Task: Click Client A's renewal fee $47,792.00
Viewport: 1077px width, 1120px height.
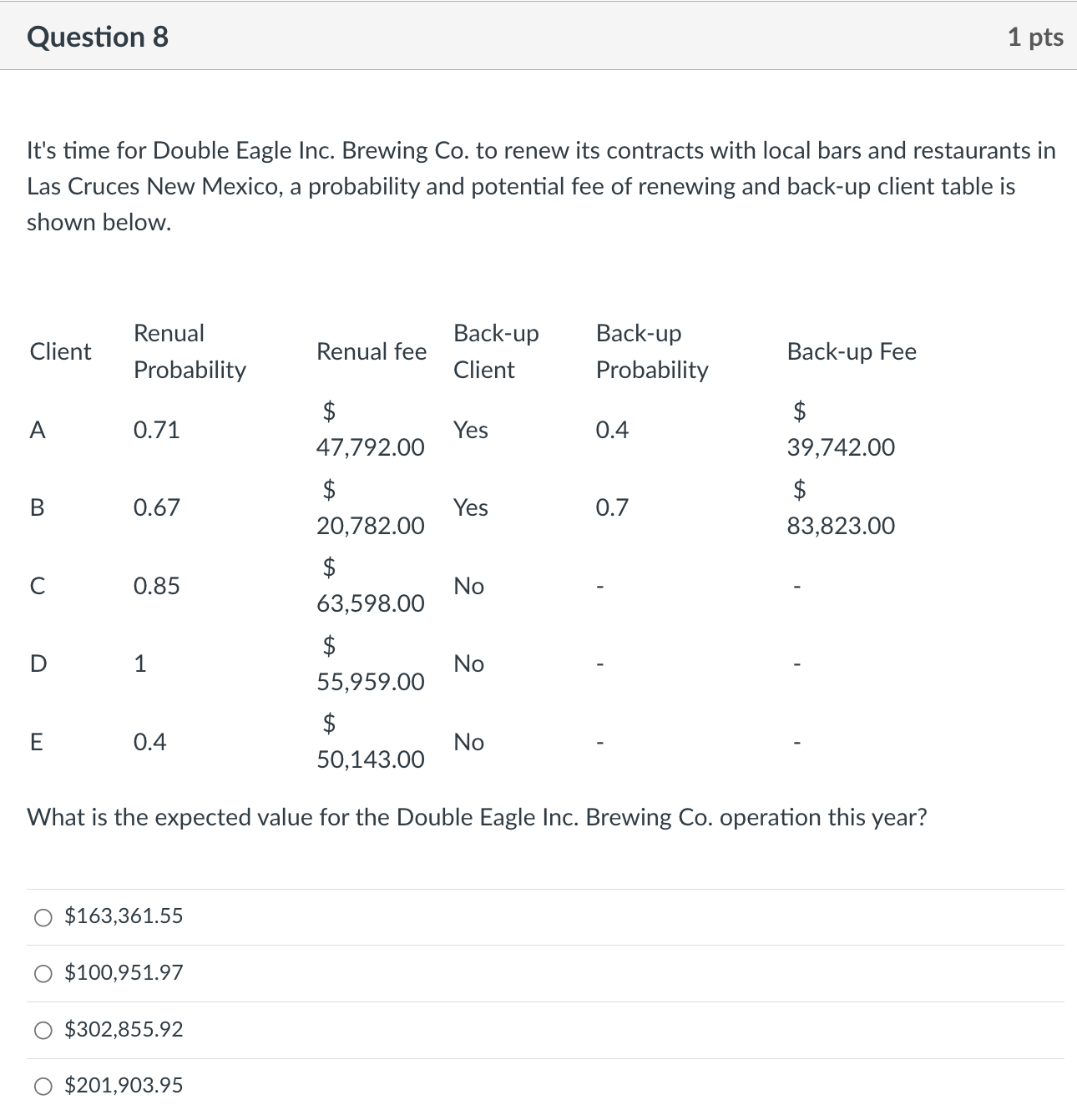Action: pos(370,429)
